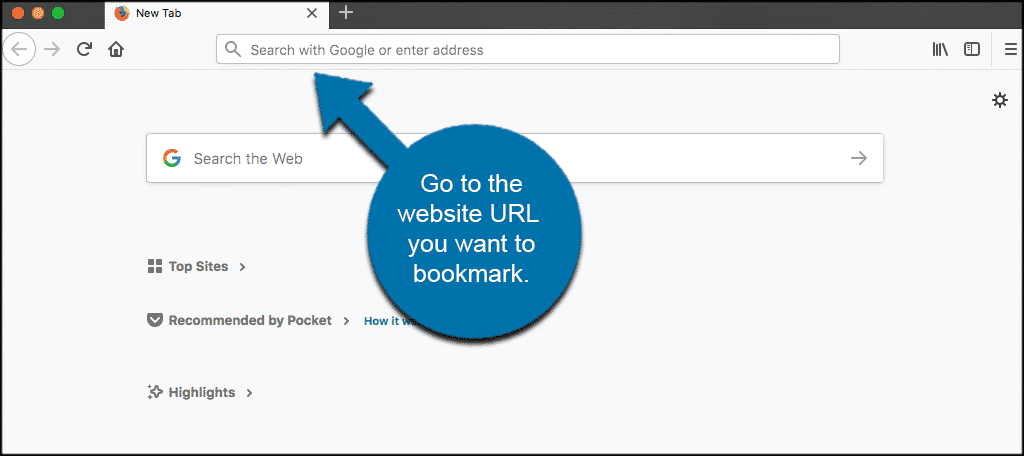The width and height of the screenshot is (1024, 456).
Task: Click the address bar magnifier icon
Action: point(232,49)
